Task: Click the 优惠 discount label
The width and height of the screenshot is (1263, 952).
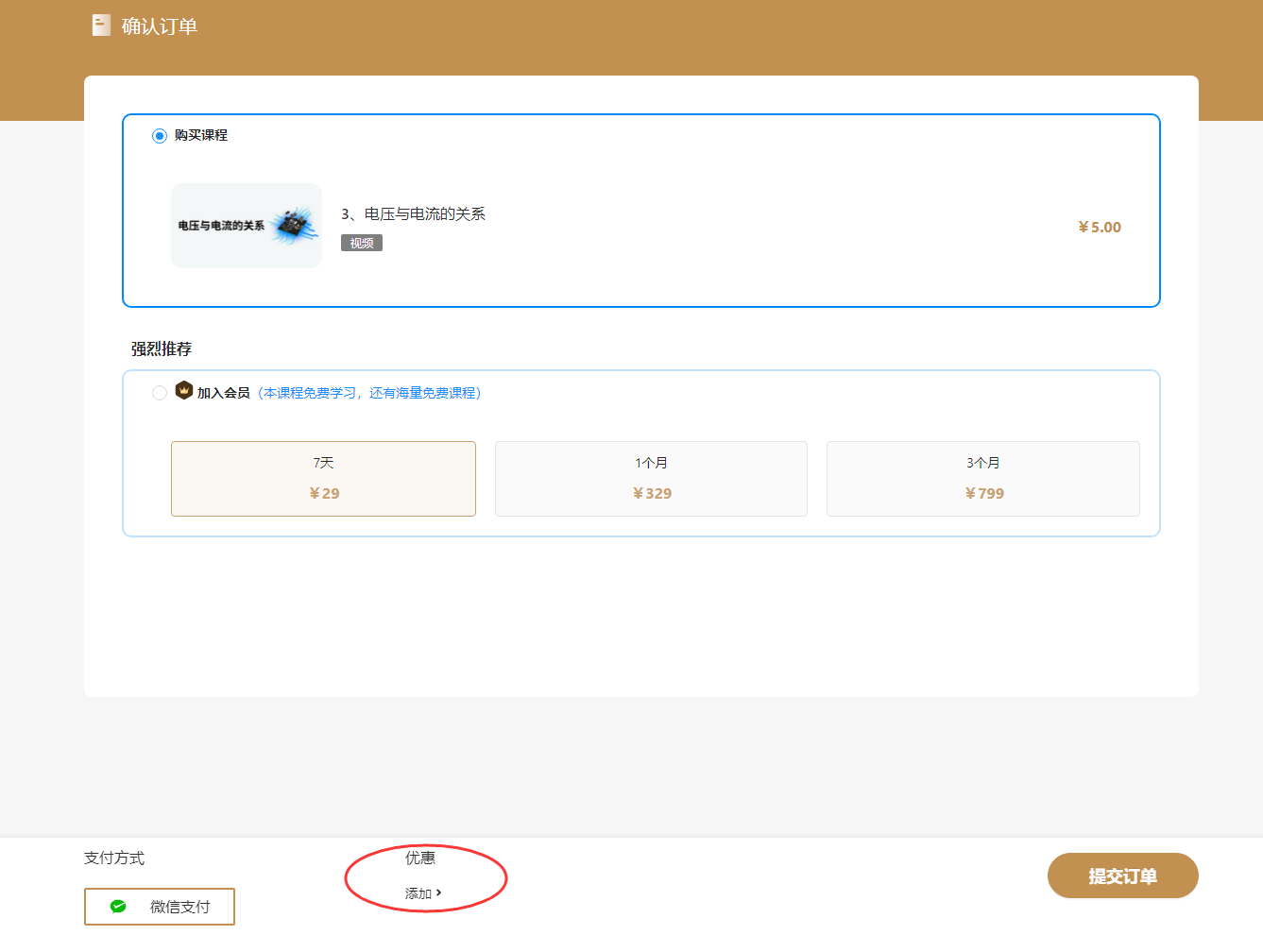Action: pos(420,858)
